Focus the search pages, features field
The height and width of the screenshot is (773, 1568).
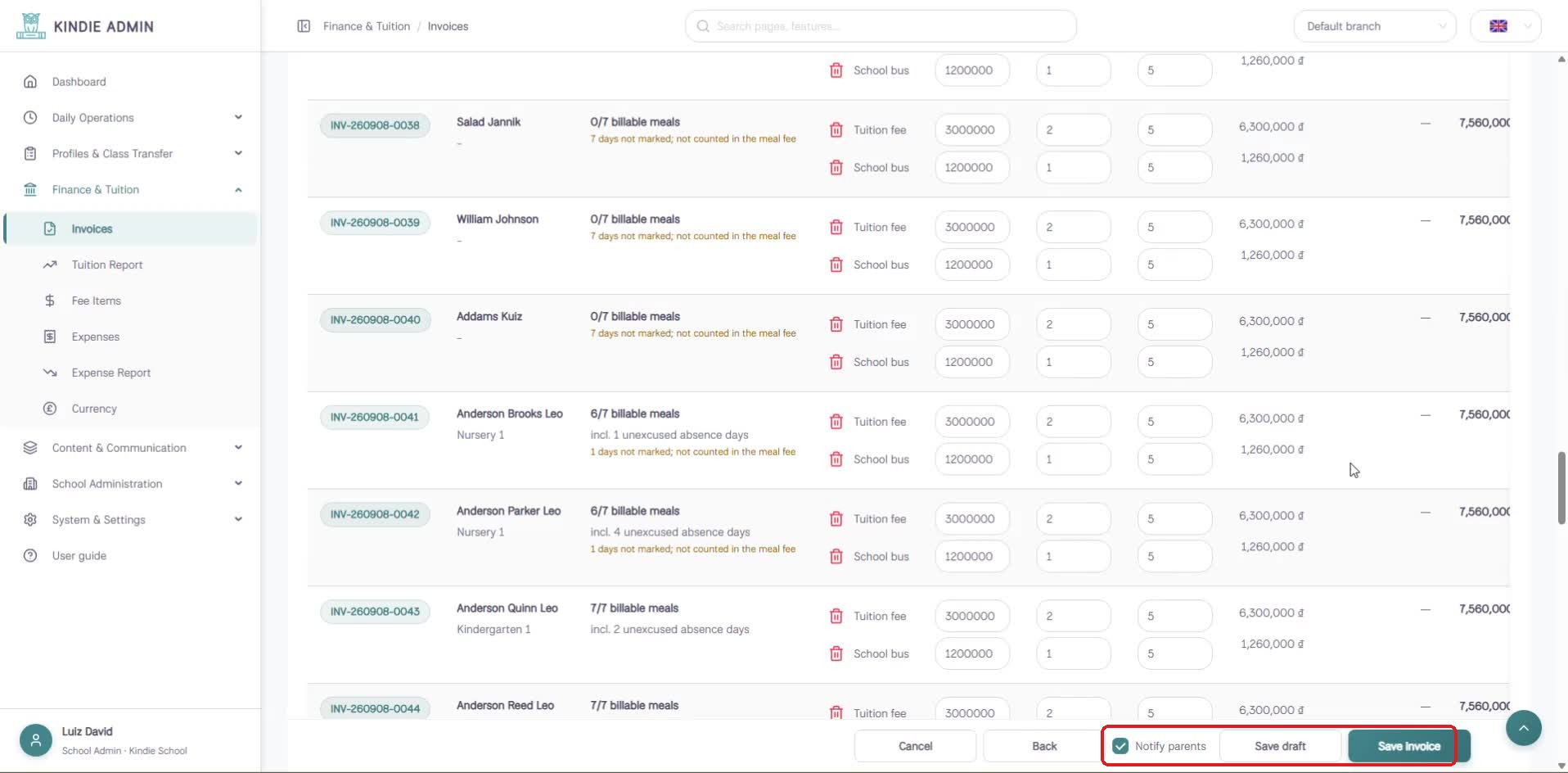point(881,26)
